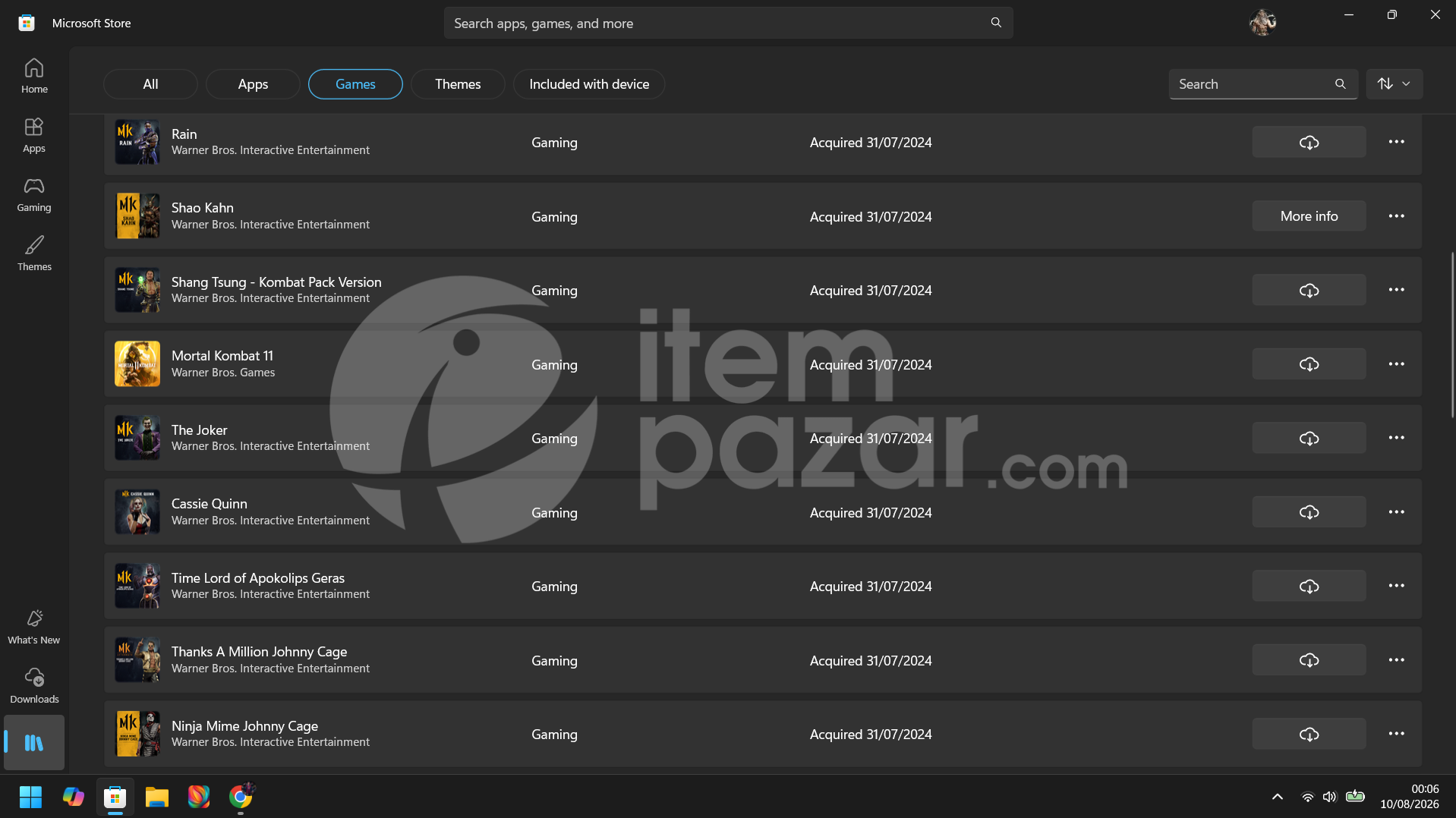Open more options for Shang Tsung row
This screenshot has width=1456, height=818.
(1396, 290)
